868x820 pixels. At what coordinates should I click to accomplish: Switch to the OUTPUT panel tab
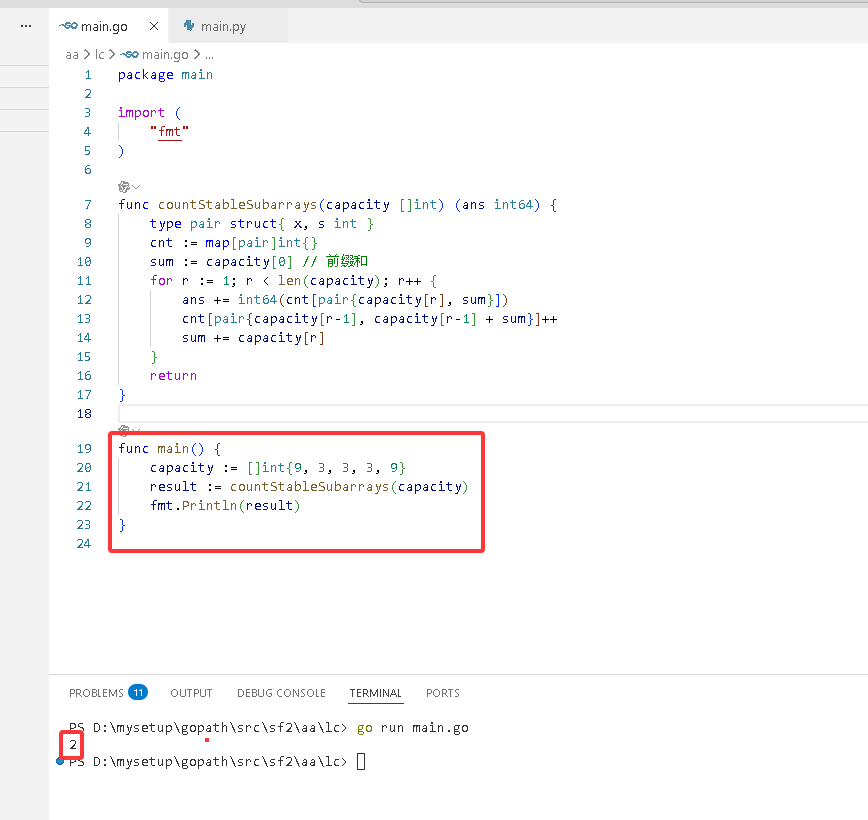click(191, 693)
